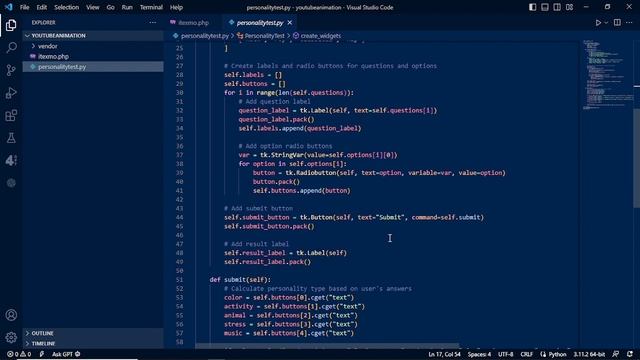Click line number 51 in the gutter

(x=179, y=280)
